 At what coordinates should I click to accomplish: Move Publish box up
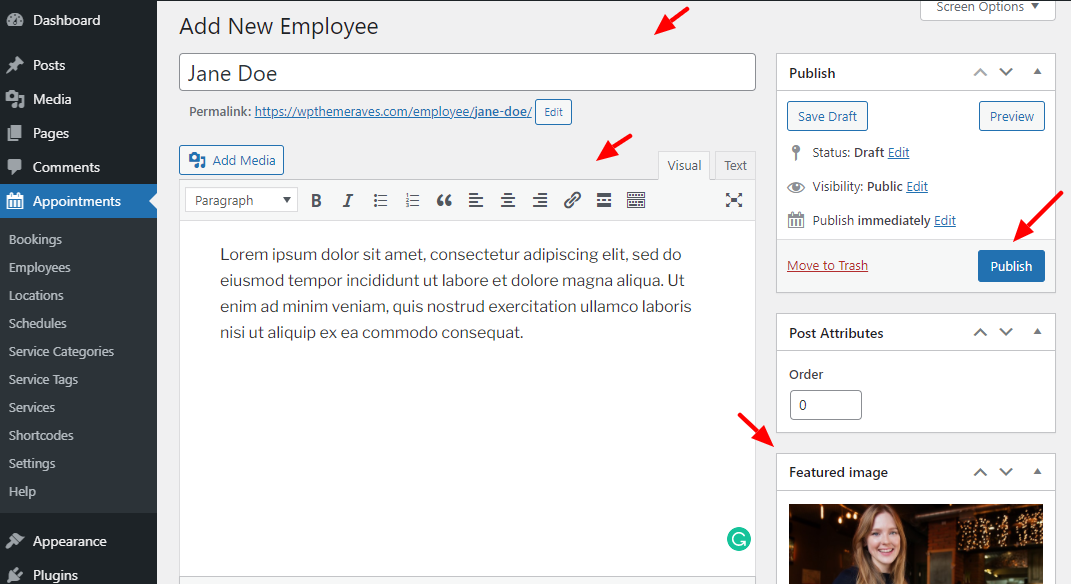pyautogui.click(x=980, y=72)
